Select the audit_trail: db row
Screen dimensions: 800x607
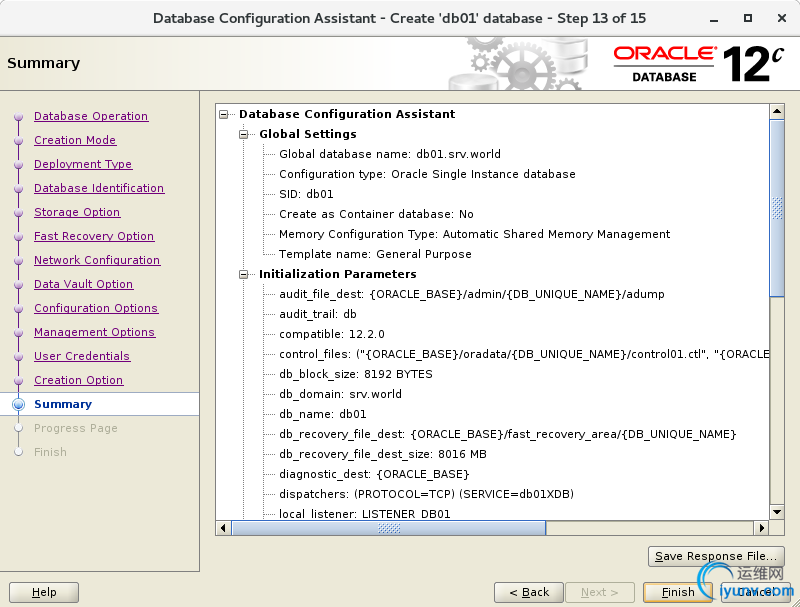318,314
